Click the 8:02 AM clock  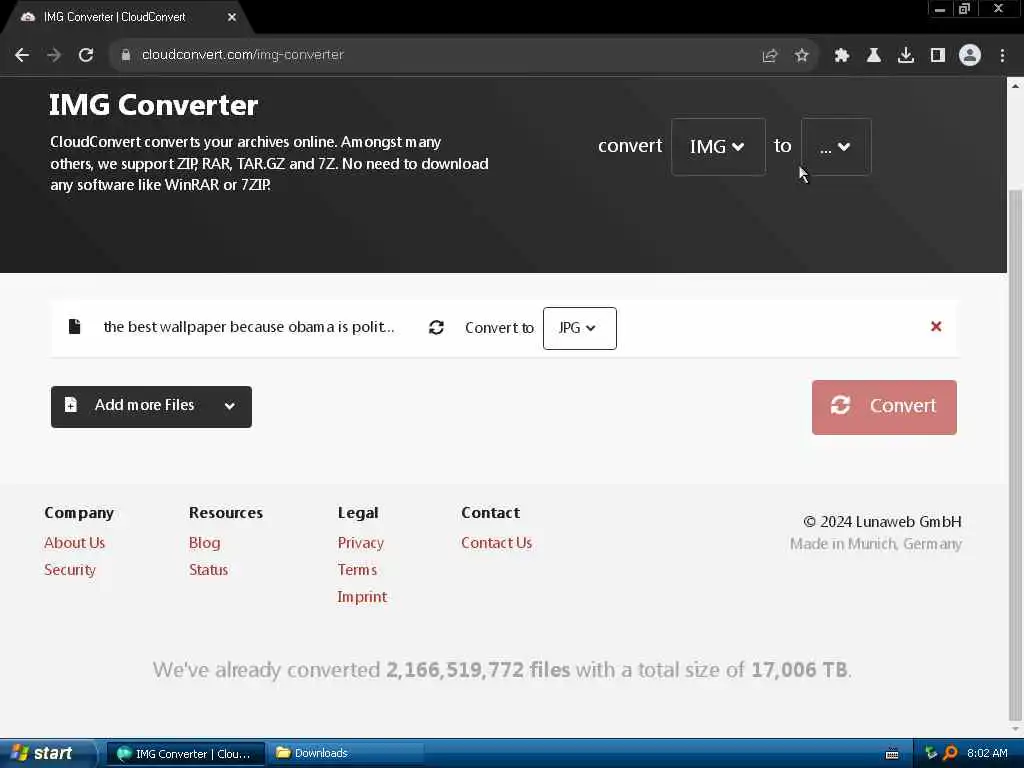pos(987,753)
